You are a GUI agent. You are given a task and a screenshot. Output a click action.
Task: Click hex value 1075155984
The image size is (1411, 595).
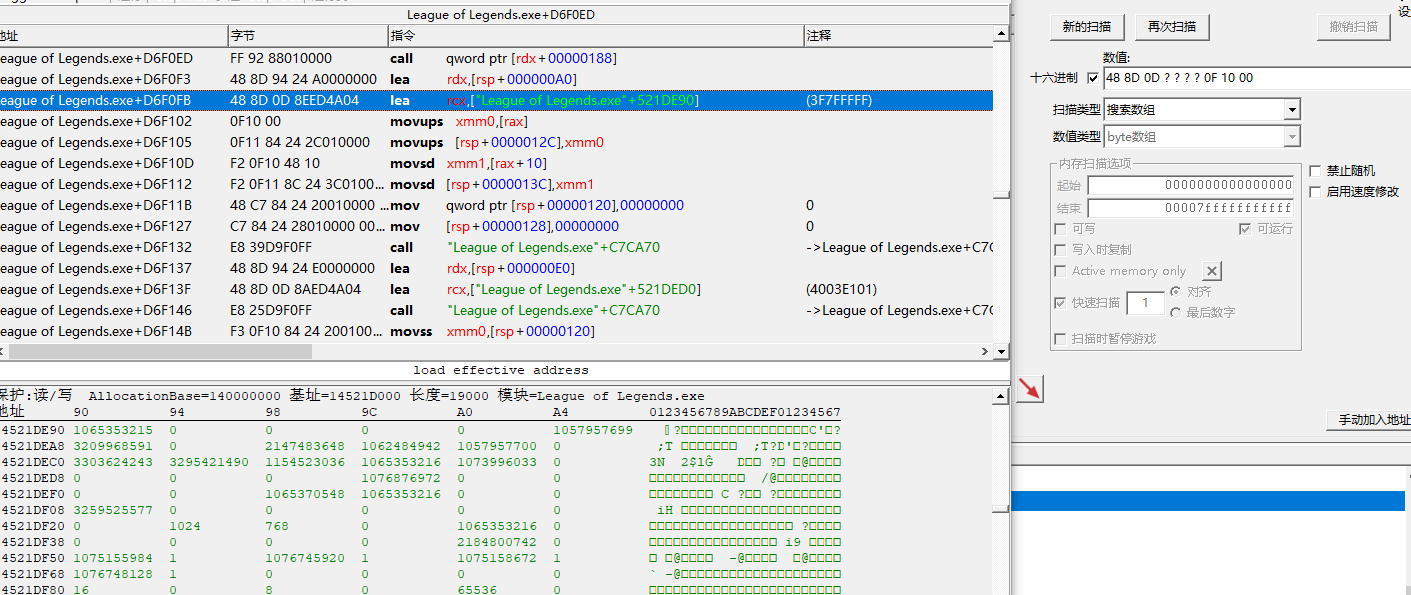pos(113,558)
